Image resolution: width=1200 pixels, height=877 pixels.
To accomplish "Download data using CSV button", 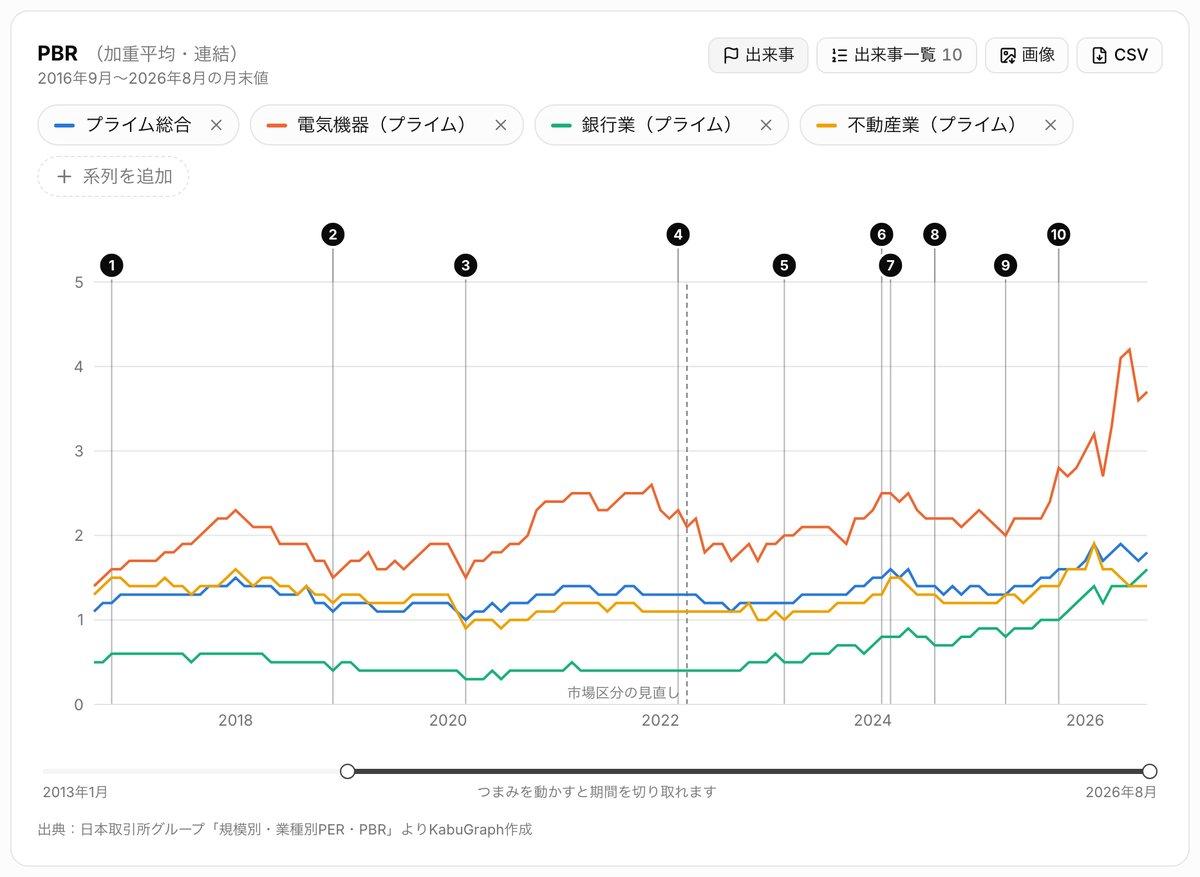I will tap(1119, 55).
